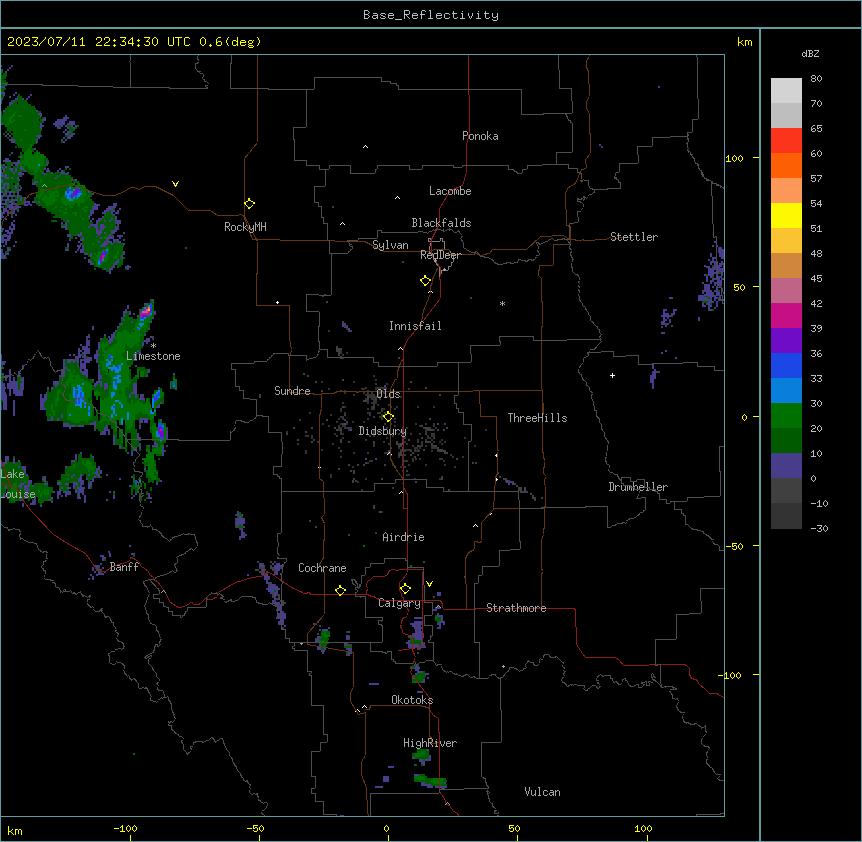
Task: Click the Strathmore city label
Action: point(516,608)
